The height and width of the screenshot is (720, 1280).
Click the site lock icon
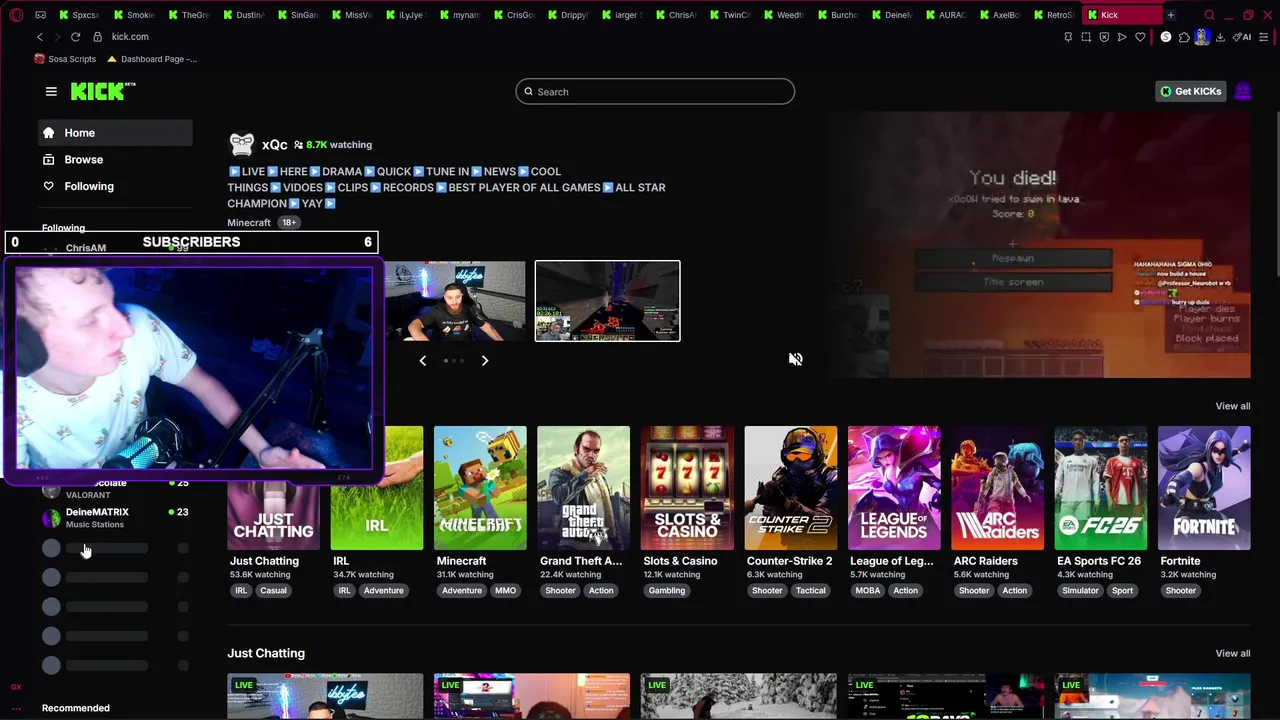[x=97, y=37]
